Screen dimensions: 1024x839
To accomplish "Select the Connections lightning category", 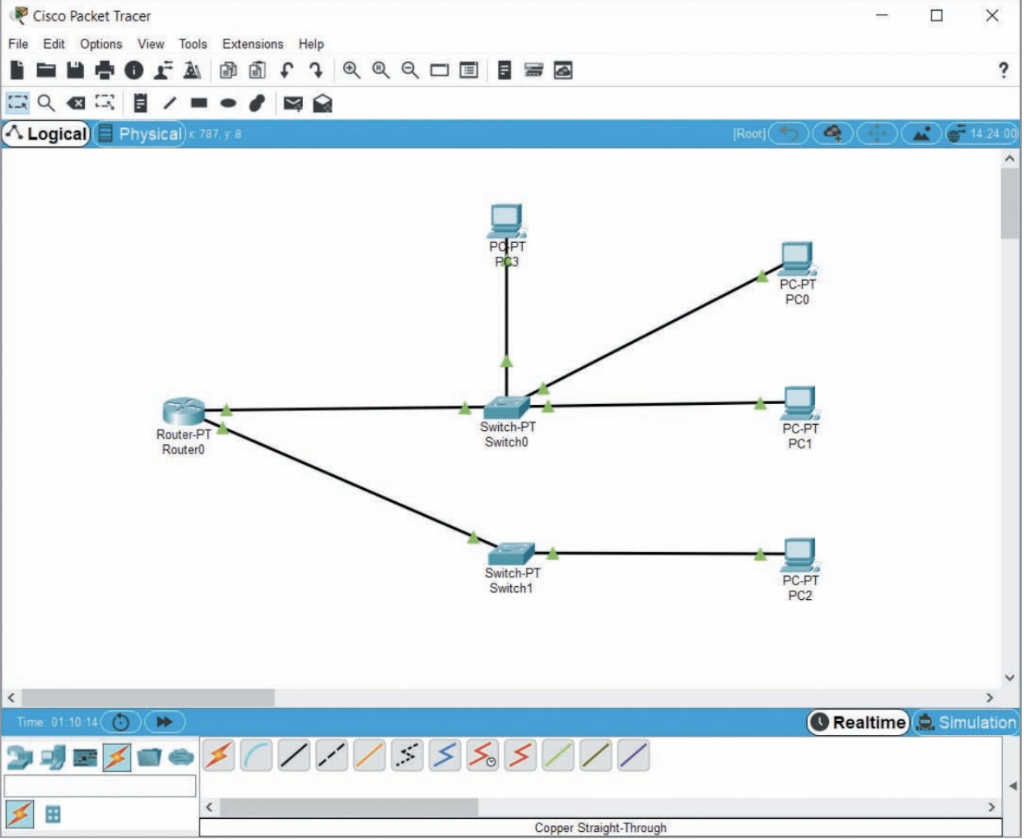I will point(117,757).
